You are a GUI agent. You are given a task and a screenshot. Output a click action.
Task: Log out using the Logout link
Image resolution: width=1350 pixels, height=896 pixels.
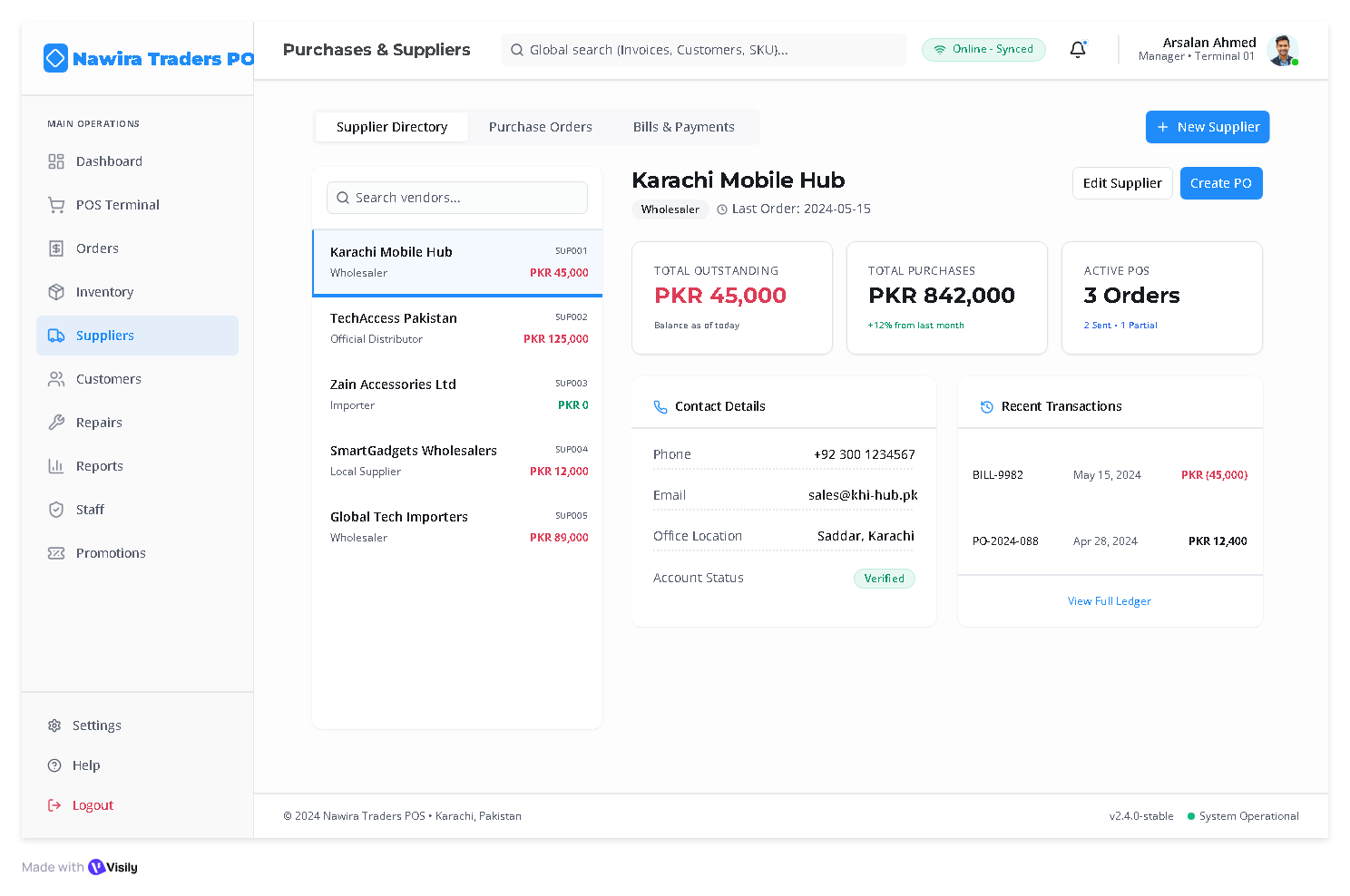tap(93, 805)
